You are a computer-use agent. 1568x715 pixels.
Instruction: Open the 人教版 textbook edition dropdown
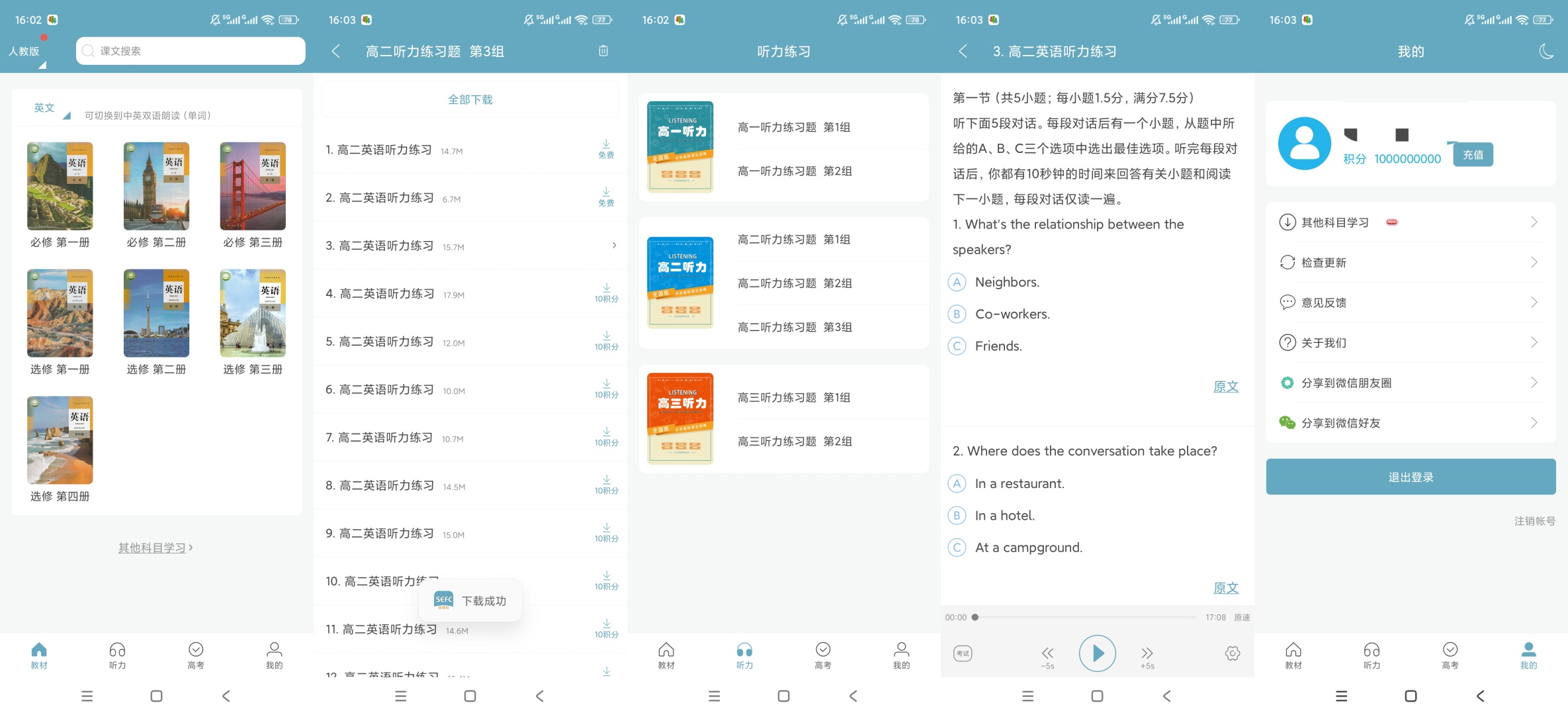click(26, 53)
